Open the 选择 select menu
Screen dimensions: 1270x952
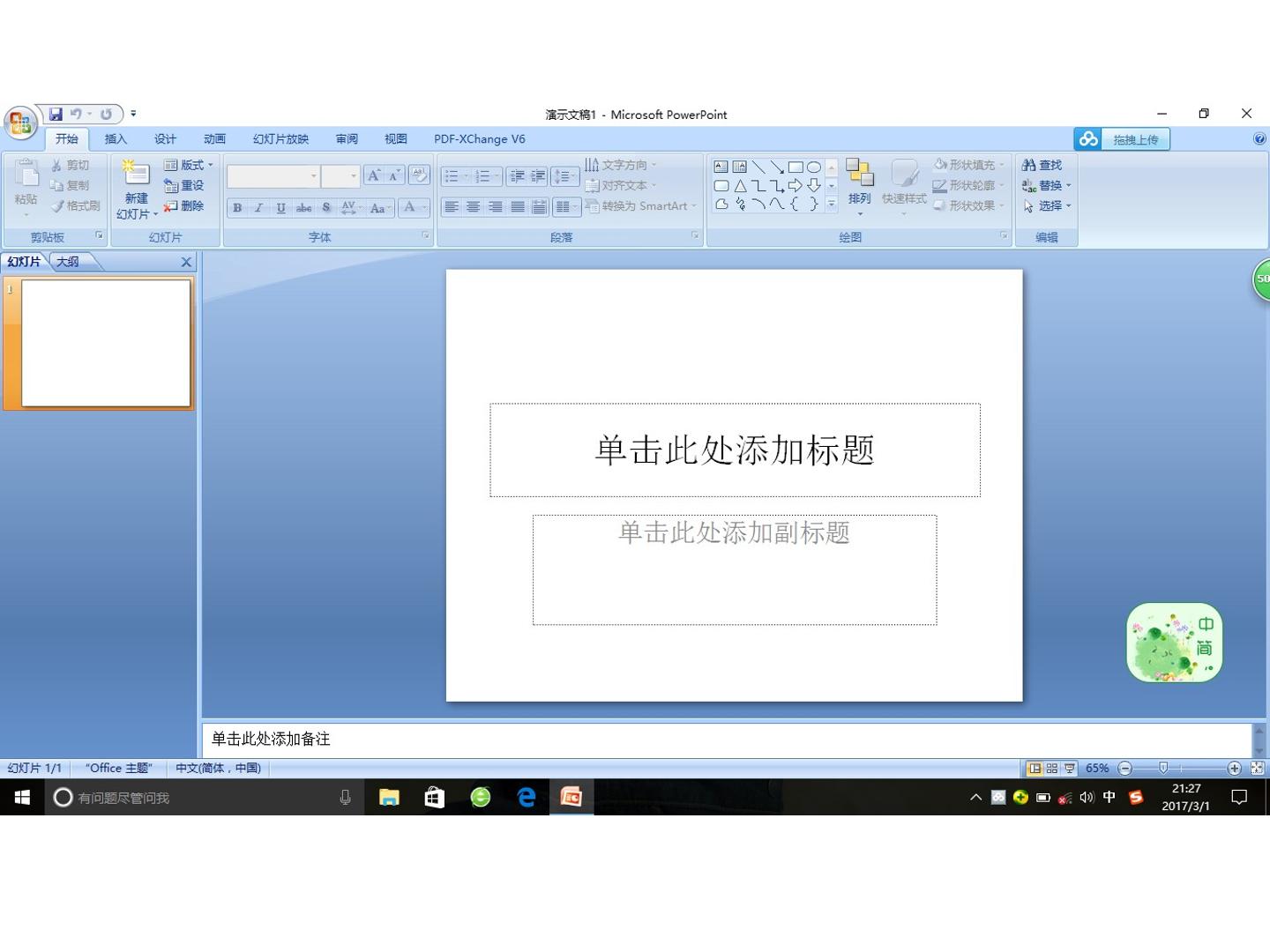point(1046,205)
